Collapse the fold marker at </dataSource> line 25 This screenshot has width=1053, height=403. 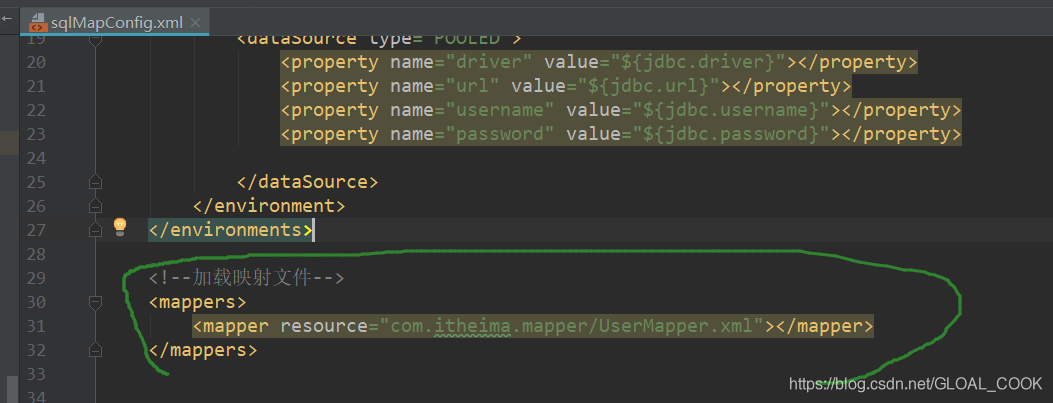(95, 182)
